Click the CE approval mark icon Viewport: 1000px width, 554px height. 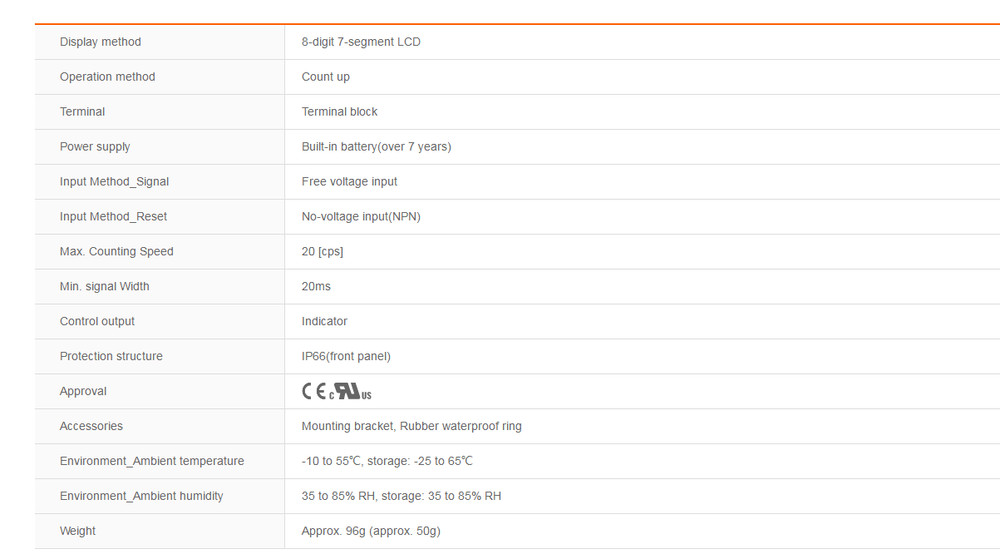pos(313,392)
